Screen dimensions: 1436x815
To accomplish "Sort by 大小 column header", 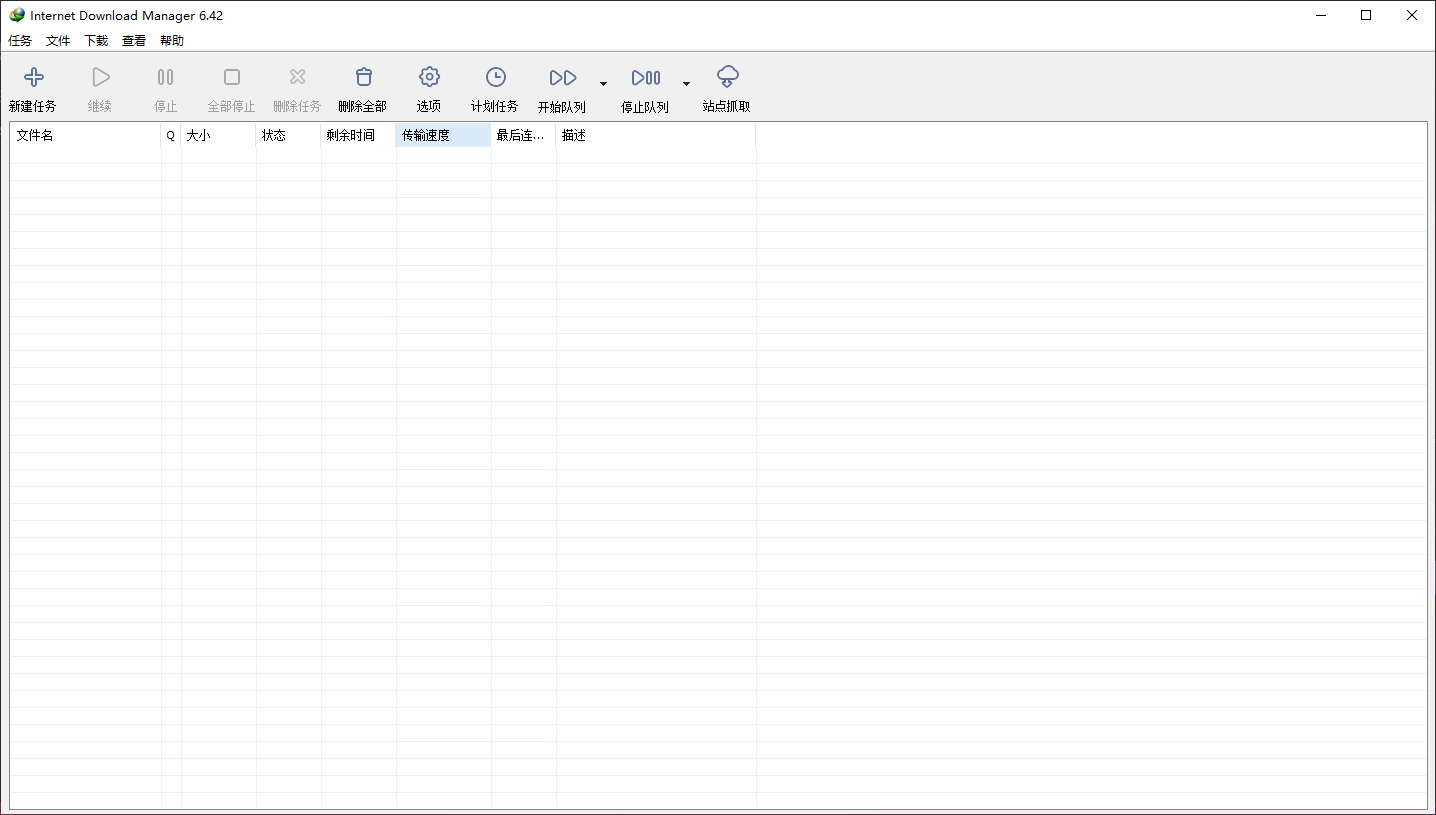I will point(218,135).
